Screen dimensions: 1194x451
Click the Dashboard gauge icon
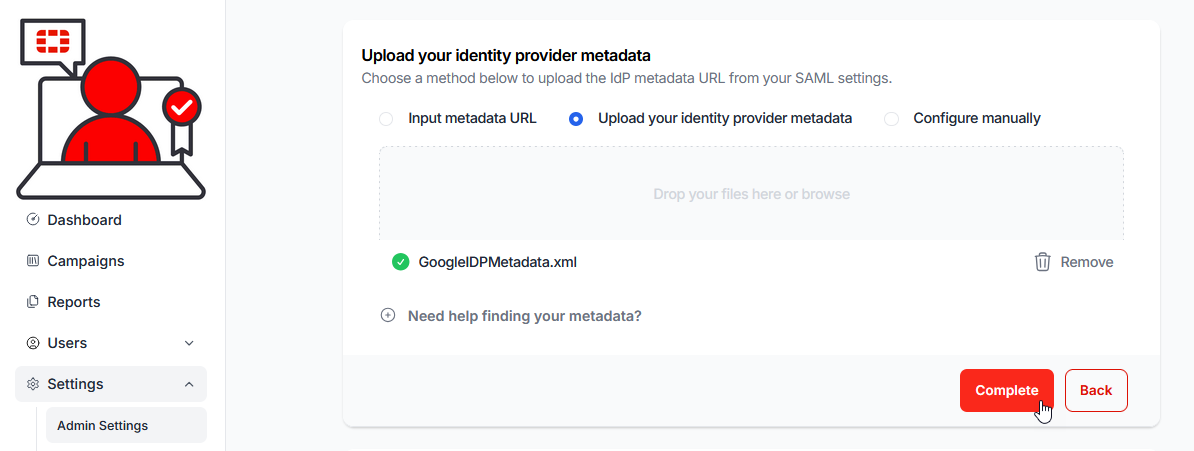coord(33,220)
